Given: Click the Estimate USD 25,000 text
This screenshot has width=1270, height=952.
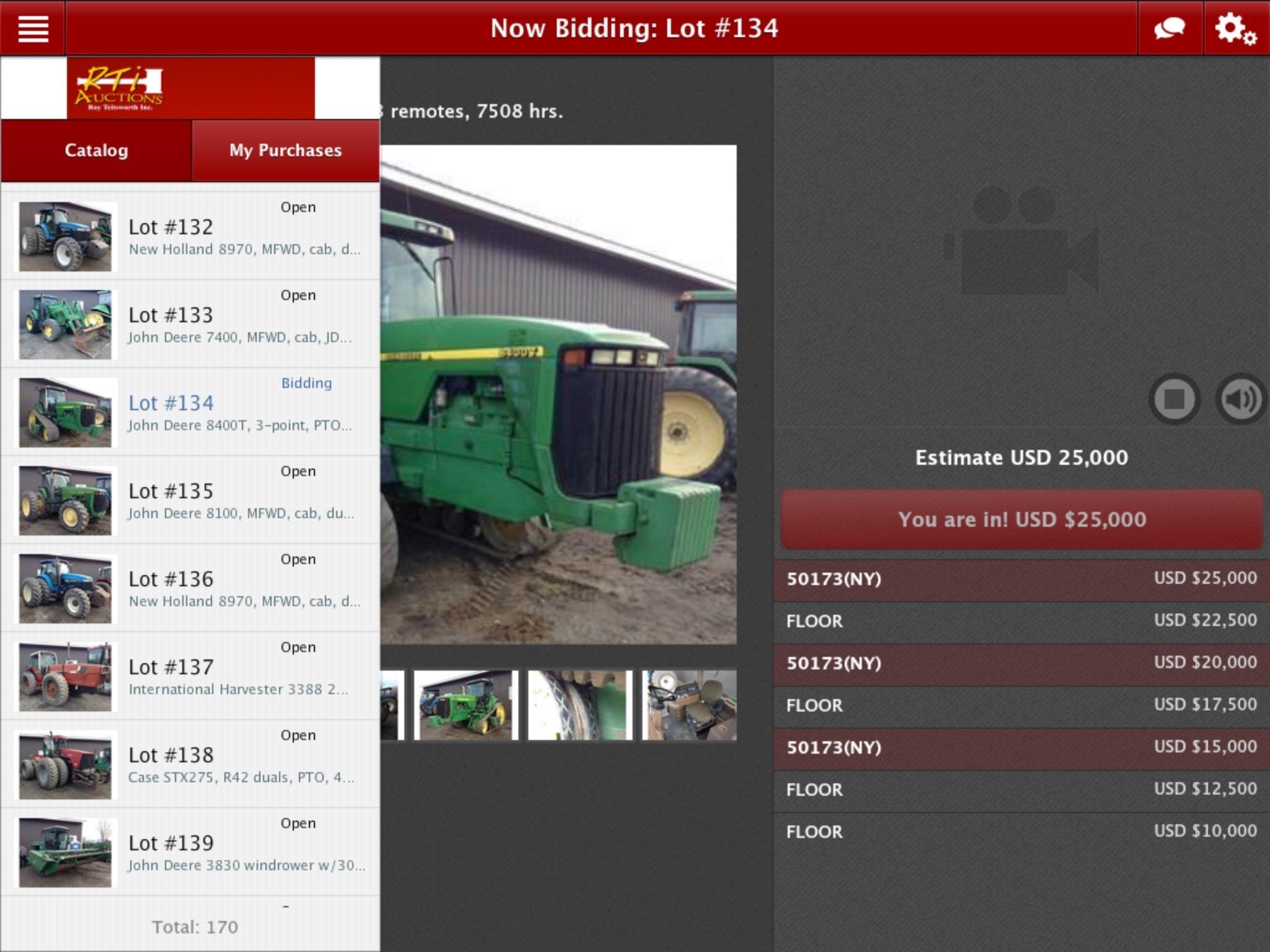Looking at the screenshot, I should [x=1021, y=457].
